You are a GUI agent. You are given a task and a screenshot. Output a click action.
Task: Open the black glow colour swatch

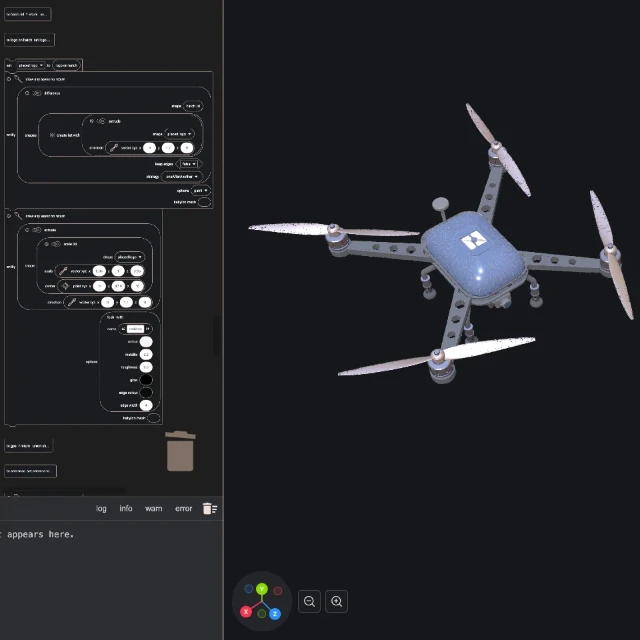click(146, 380)
